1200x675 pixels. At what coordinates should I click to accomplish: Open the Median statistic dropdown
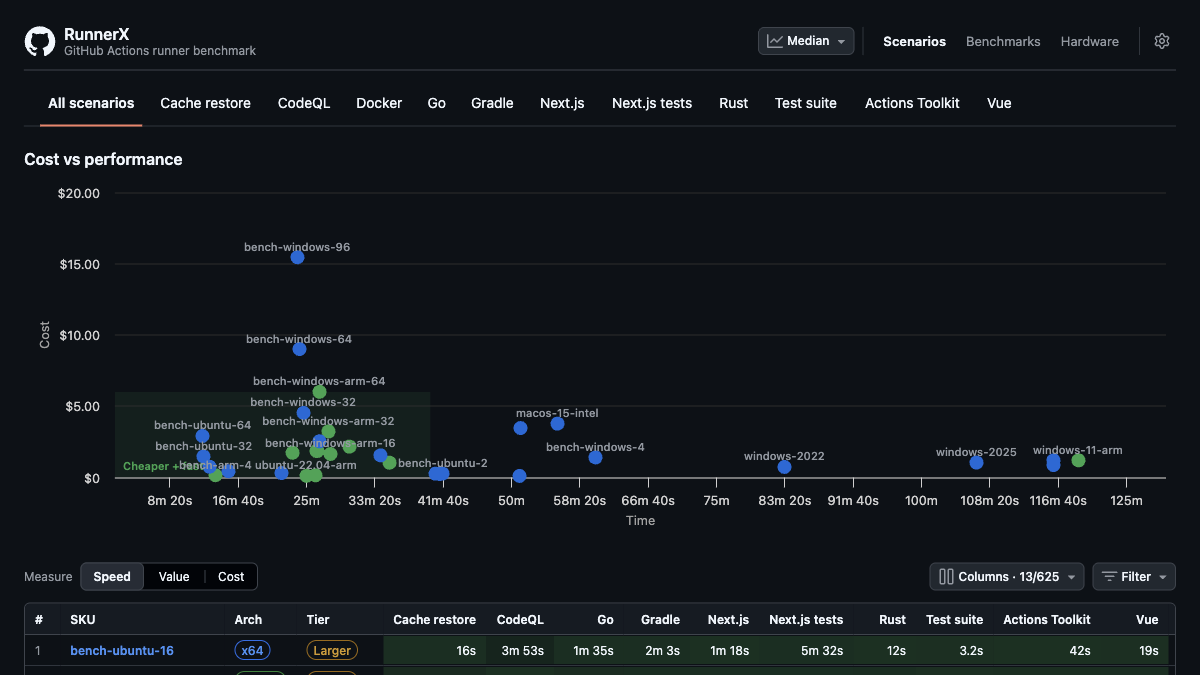pos(806,41)
